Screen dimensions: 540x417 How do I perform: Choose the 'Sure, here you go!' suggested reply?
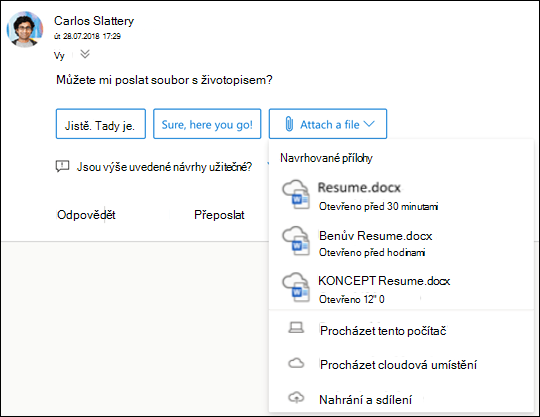coord(207,124)
